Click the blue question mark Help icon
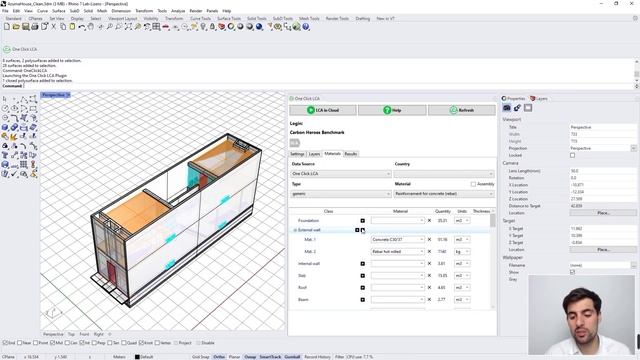The image size is (640, 360). (306, 27)
